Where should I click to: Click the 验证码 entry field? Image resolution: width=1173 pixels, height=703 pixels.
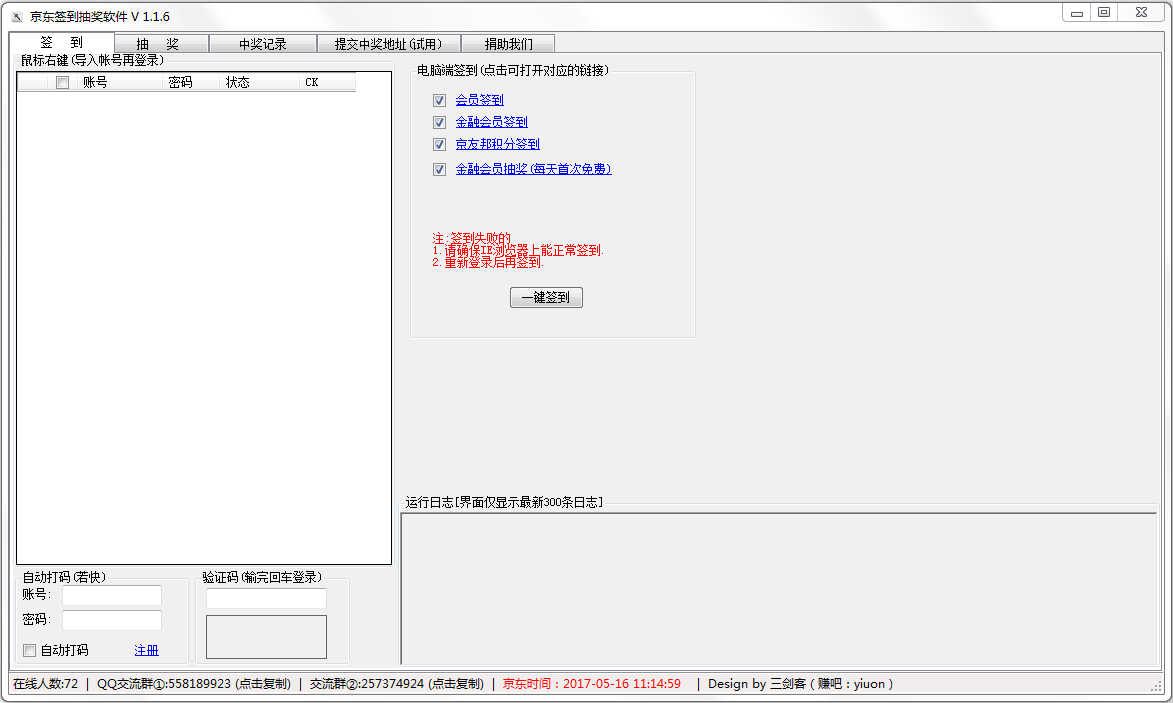pos(266,598)
